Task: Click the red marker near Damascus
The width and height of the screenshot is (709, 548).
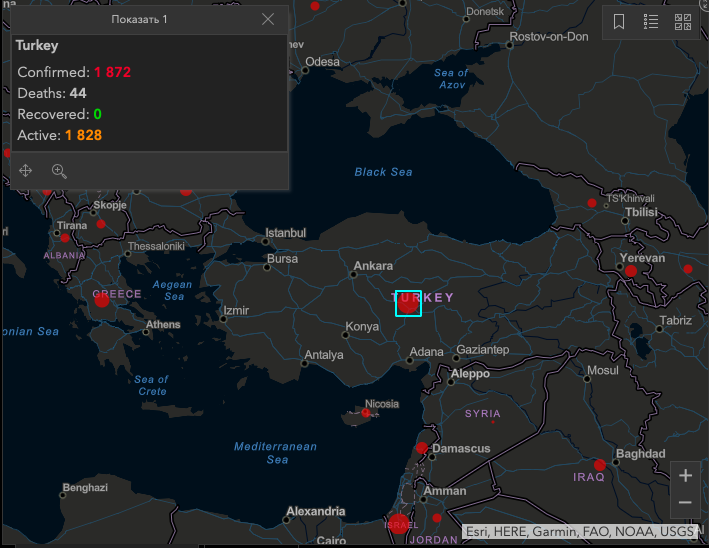Action: click(x=422, y=448)
